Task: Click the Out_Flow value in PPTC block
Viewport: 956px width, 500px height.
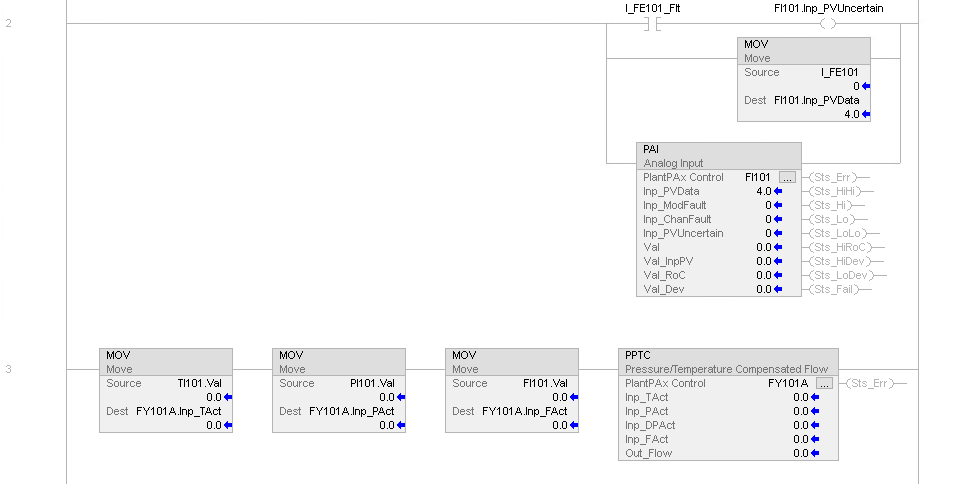Action: pos(800,453)
